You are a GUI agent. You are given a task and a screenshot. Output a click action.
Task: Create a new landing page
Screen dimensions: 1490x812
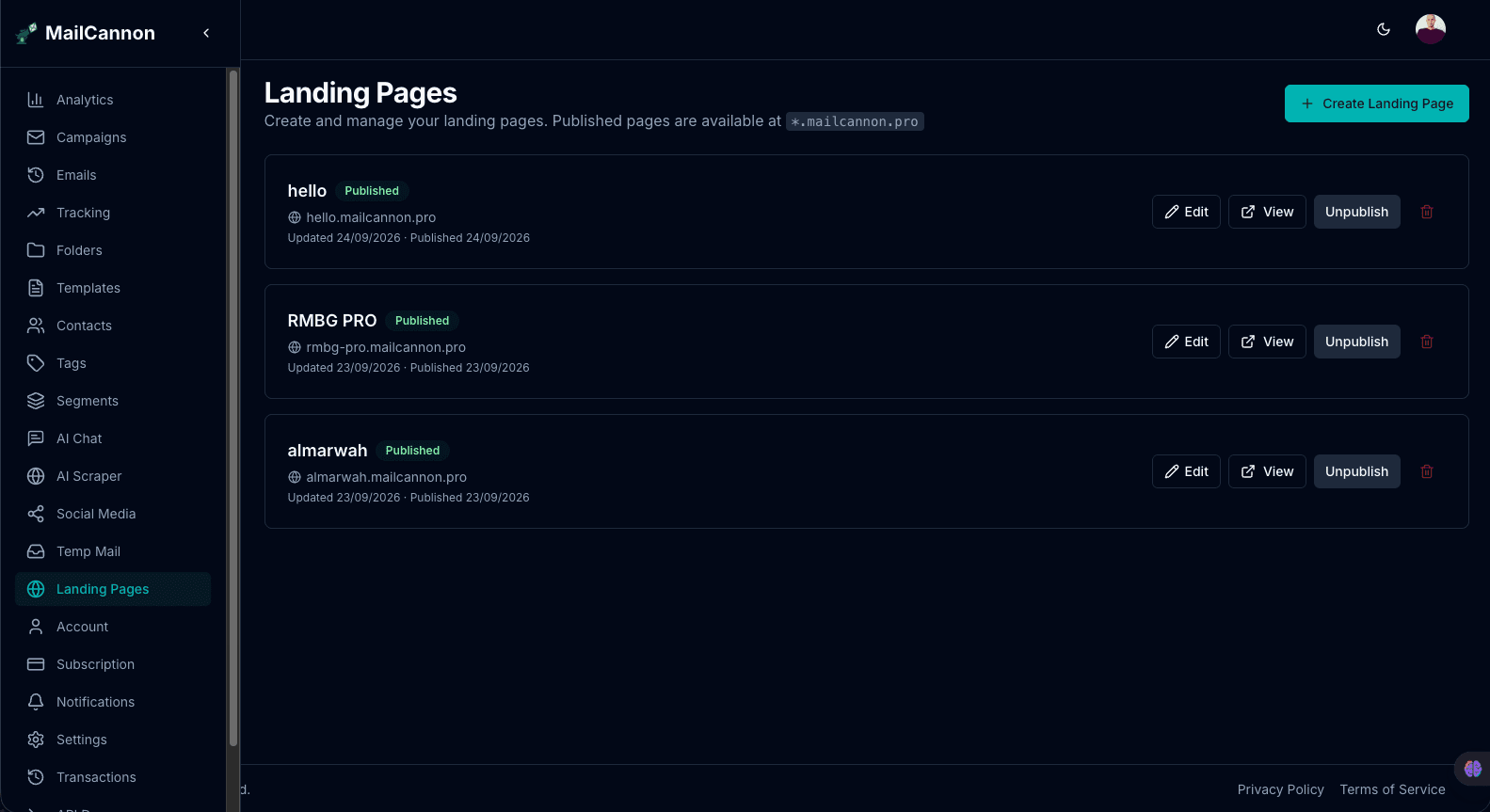pyautogui.click(x=1376, y=103)
